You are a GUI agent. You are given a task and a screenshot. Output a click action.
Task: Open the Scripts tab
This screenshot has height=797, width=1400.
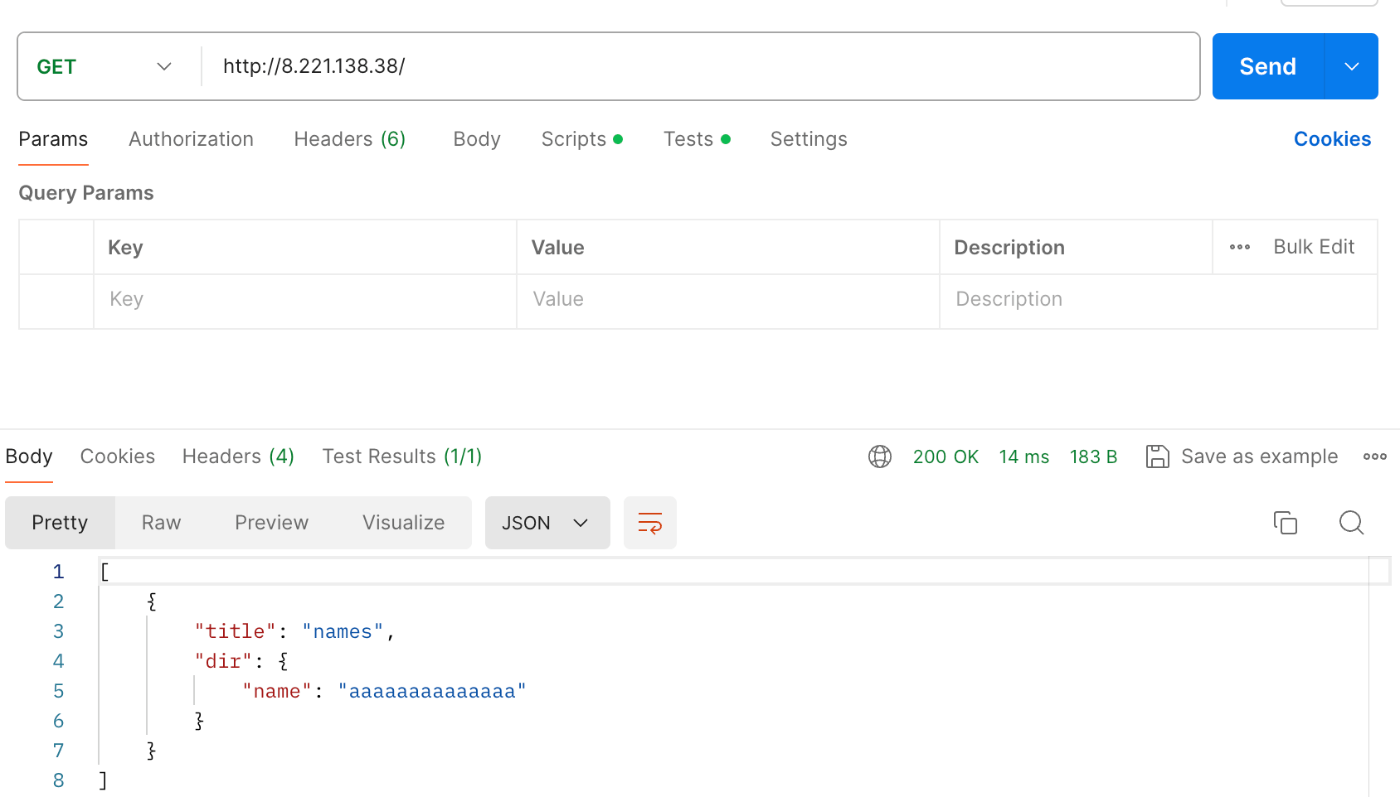[582, 139]
